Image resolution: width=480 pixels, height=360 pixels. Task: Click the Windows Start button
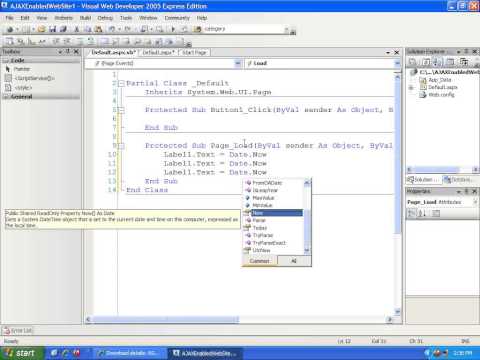[x=21, y=353]
